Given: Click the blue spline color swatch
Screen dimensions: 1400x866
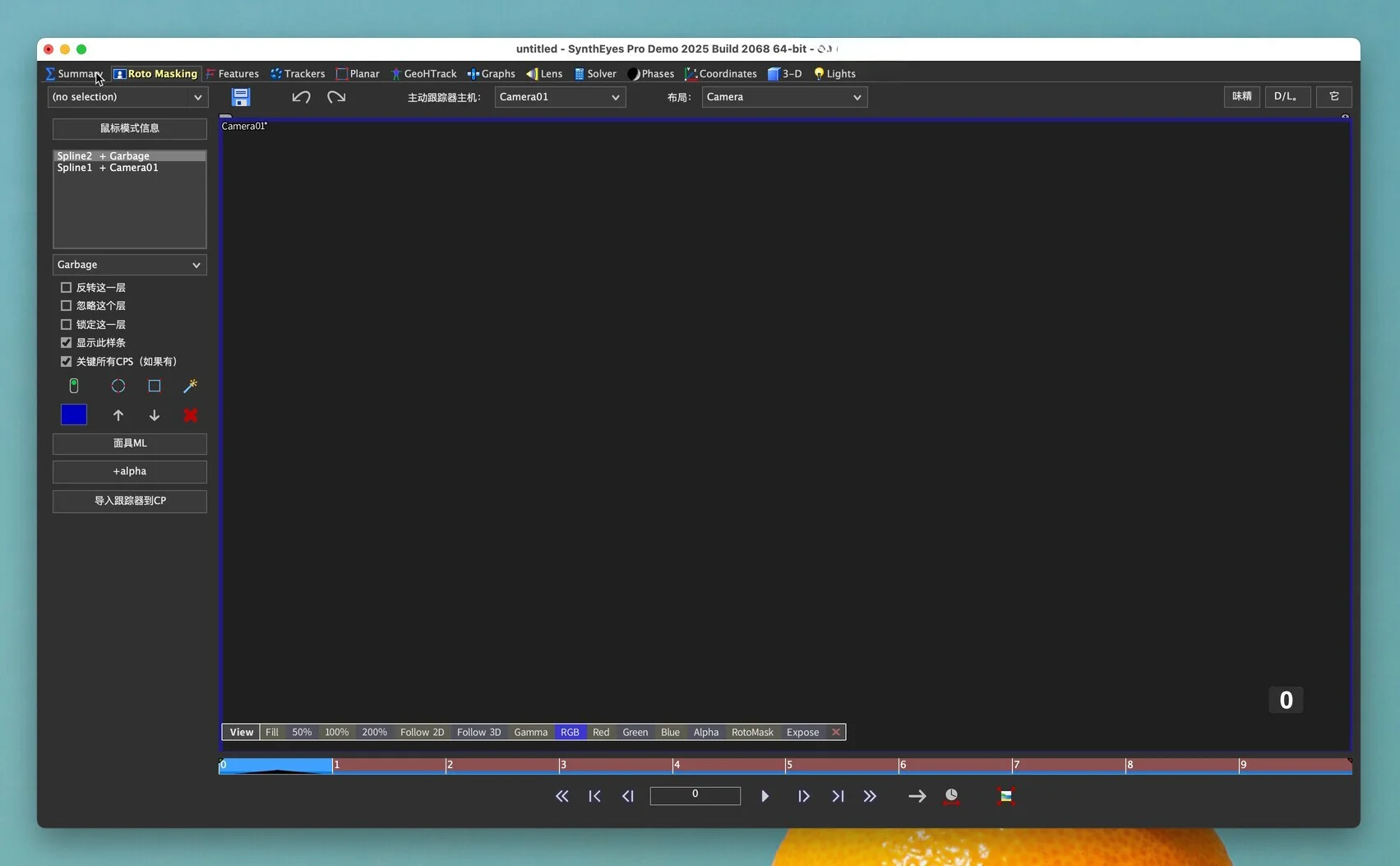Looking at the screenshot, I should click(x=74, y=415).
